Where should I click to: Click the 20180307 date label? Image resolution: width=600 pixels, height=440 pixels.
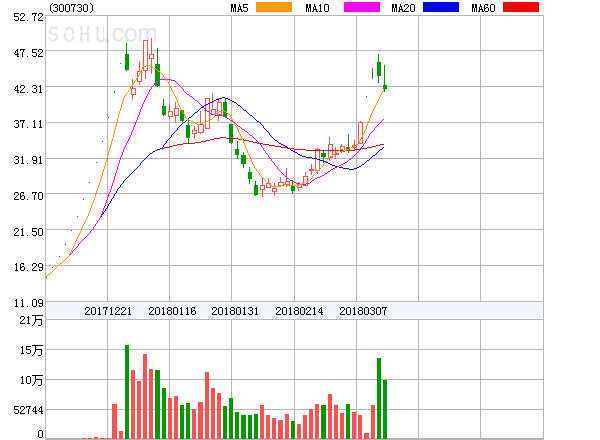[x=363, y=311]
